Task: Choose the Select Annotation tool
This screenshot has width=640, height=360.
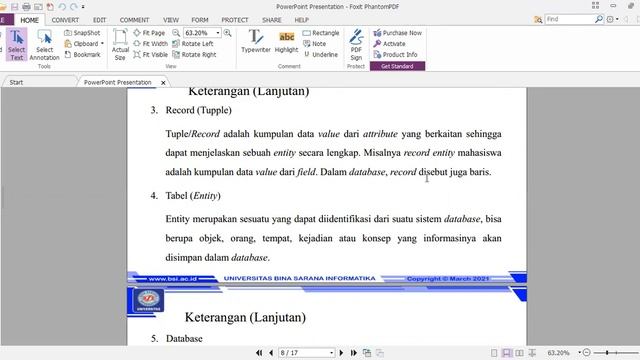Action: tap(44, 45)
